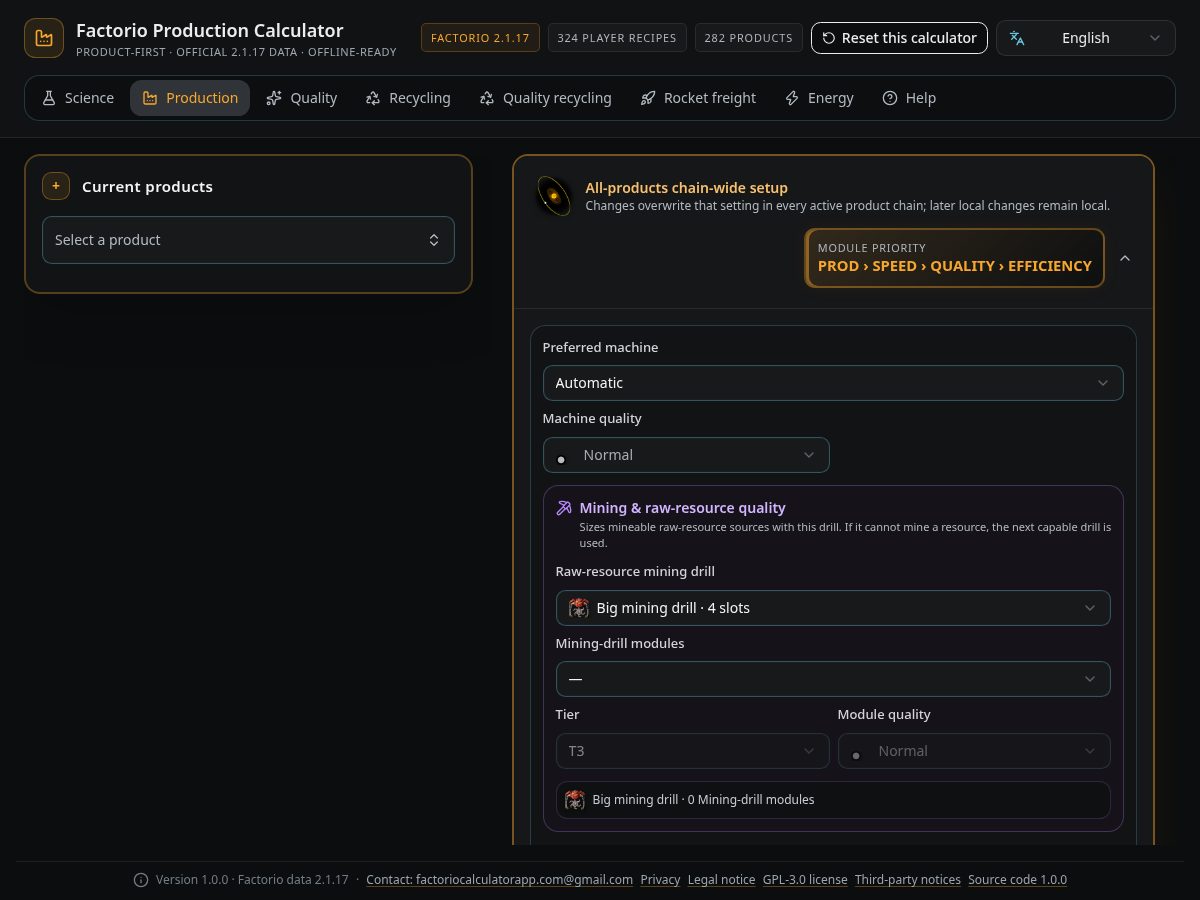Open the Raw-resource mining drill dropdown
The image size is (1200, 900).
point(833,608)
